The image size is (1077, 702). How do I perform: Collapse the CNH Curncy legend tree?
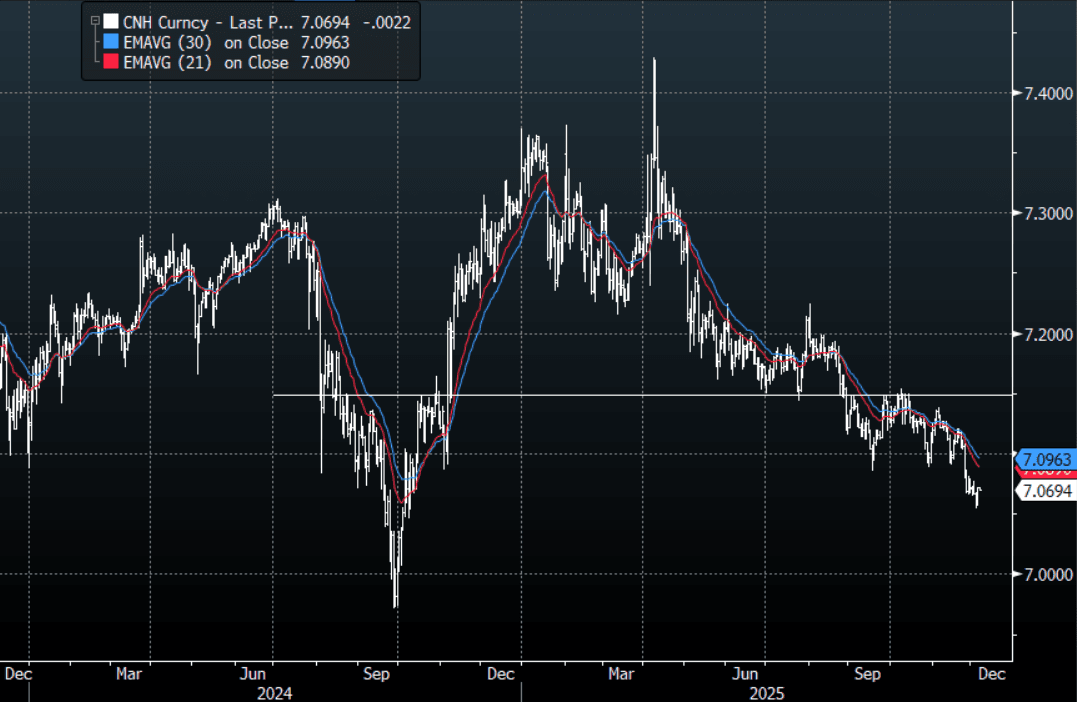pyautogui.click(x=94, y=20)
